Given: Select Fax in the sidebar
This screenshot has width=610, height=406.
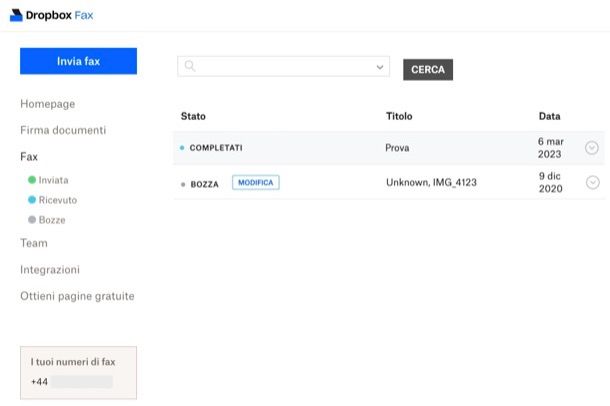Looking at the screenshot, I should click(29, 157).
